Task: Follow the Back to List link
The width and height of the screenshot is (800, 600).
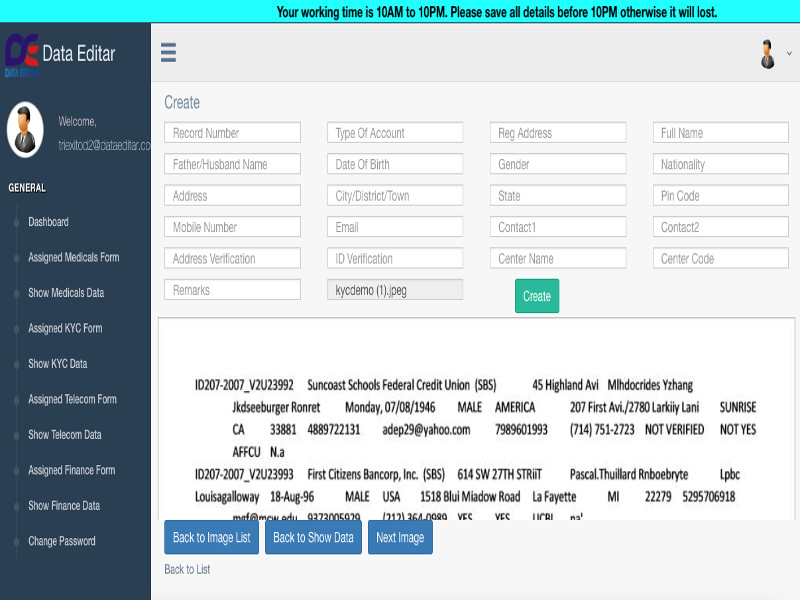Action: coord(187,569)
